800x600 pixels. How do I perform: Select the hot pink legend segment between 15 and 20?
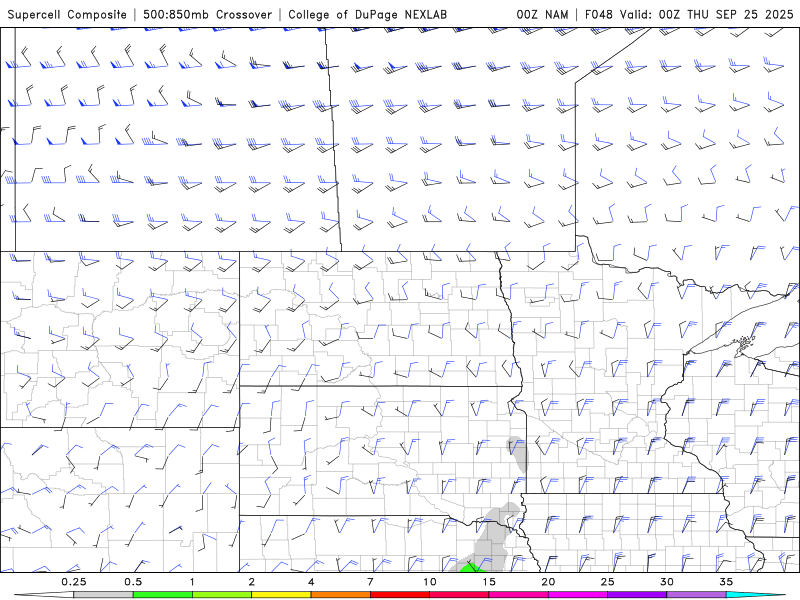518,595
